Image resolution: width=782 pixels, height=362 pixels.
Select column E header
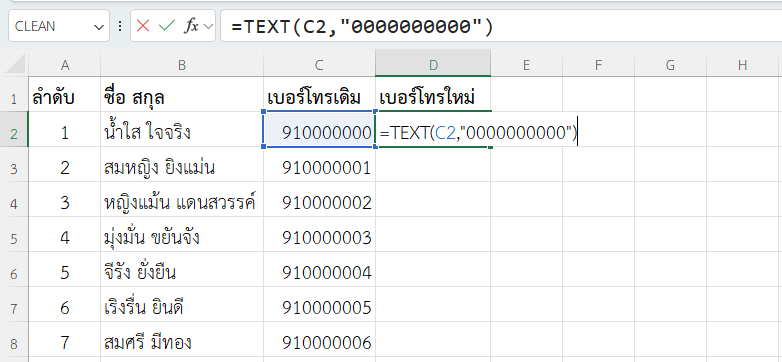526,65
